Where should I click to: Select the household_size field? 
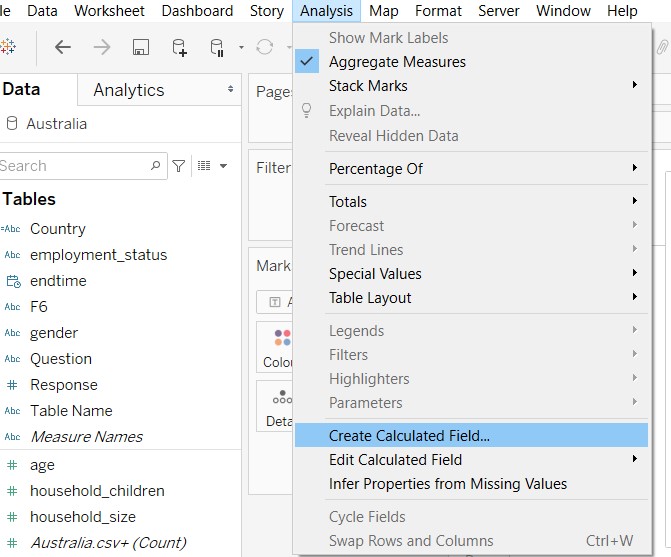point(83,517)
